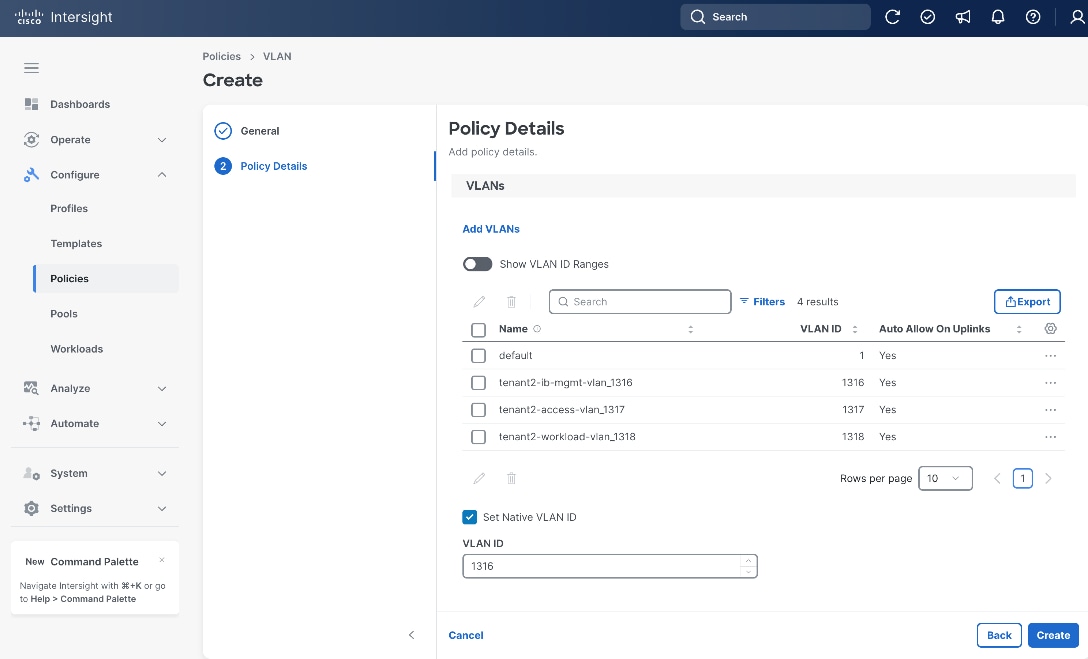Open Pools in Configure menu

pos(64,314)
